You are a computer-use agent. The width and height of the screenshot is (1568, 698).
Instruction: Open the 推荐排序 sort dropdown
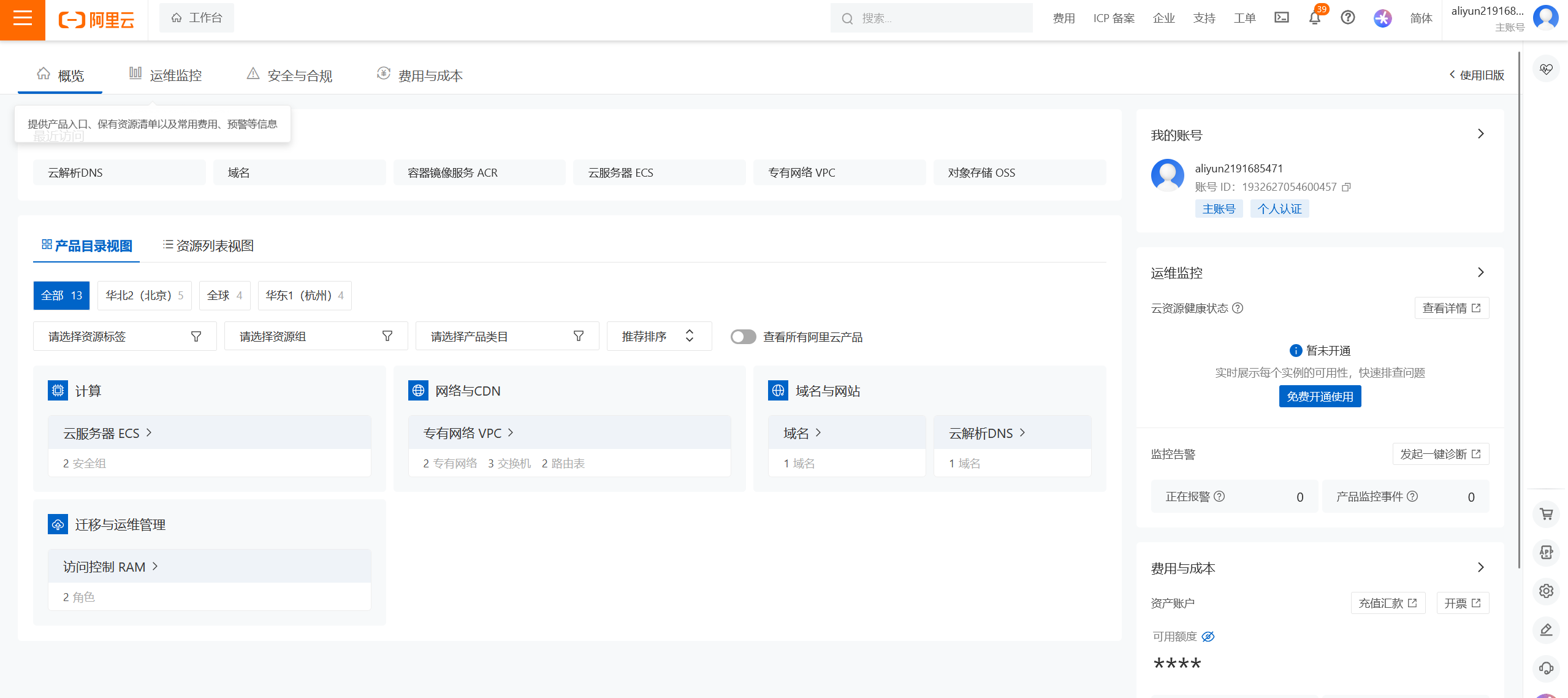(x=659, y=336)
